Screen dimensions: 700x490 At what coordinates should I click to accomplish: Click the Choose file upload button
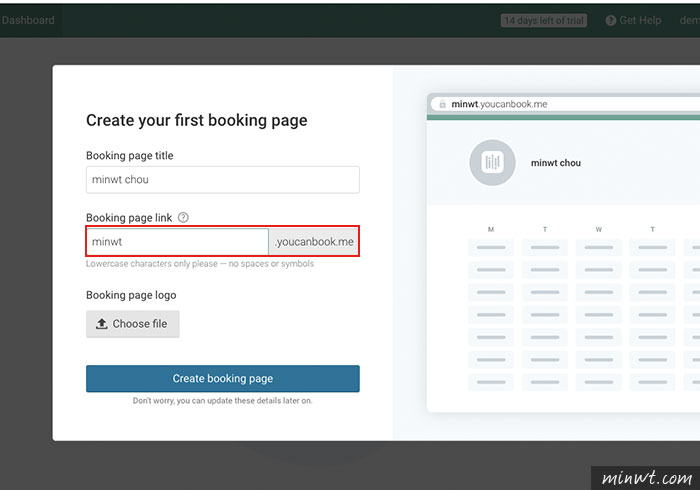[133, 324]
